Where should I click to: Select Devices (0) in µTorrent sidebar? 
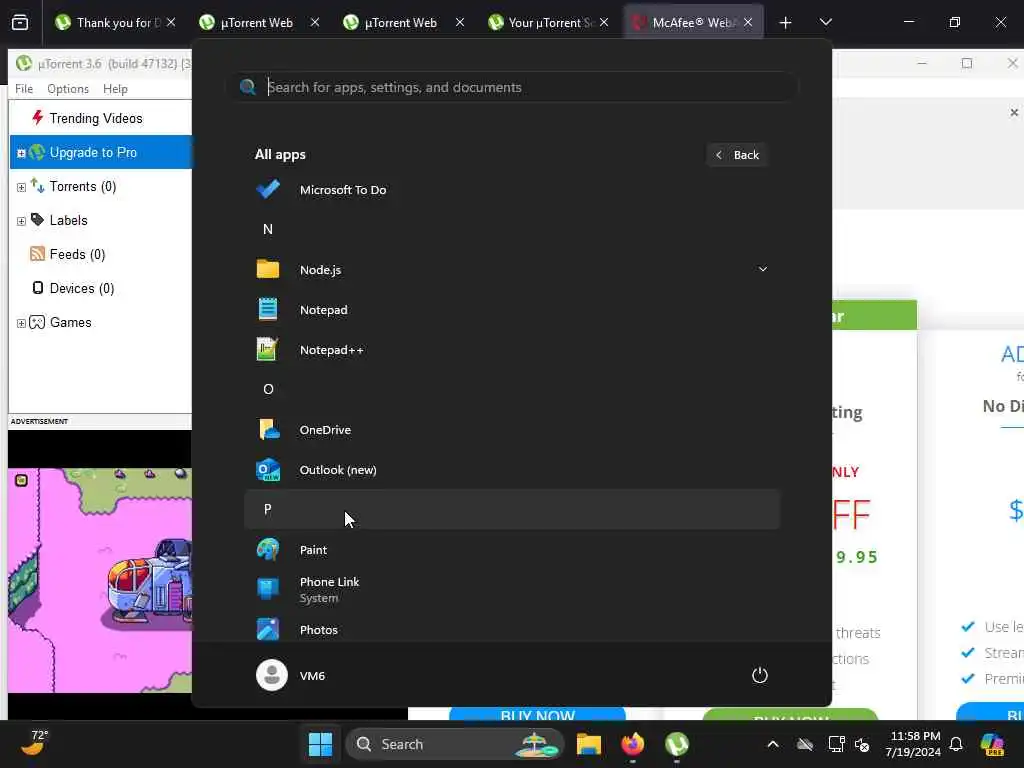coord(82,288)
